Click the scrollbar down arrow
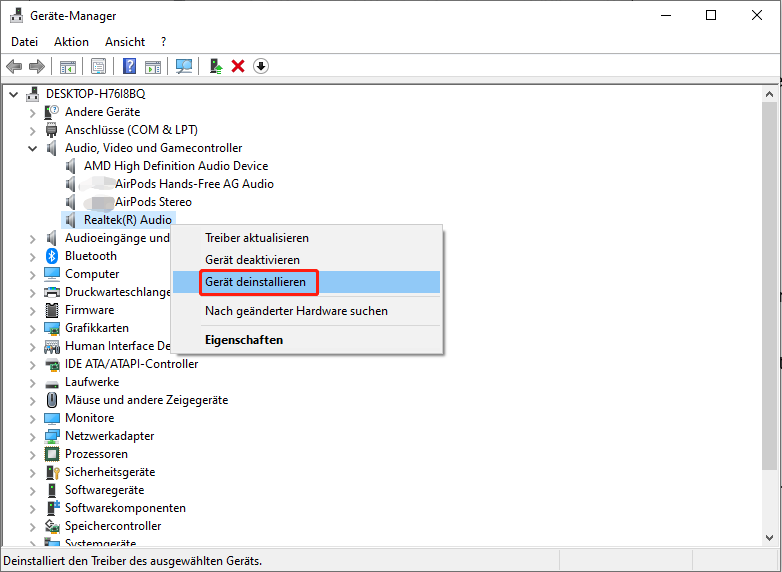The height and width of the screenshot is (572, 782). pyautogui.click(x=769, y=538)
